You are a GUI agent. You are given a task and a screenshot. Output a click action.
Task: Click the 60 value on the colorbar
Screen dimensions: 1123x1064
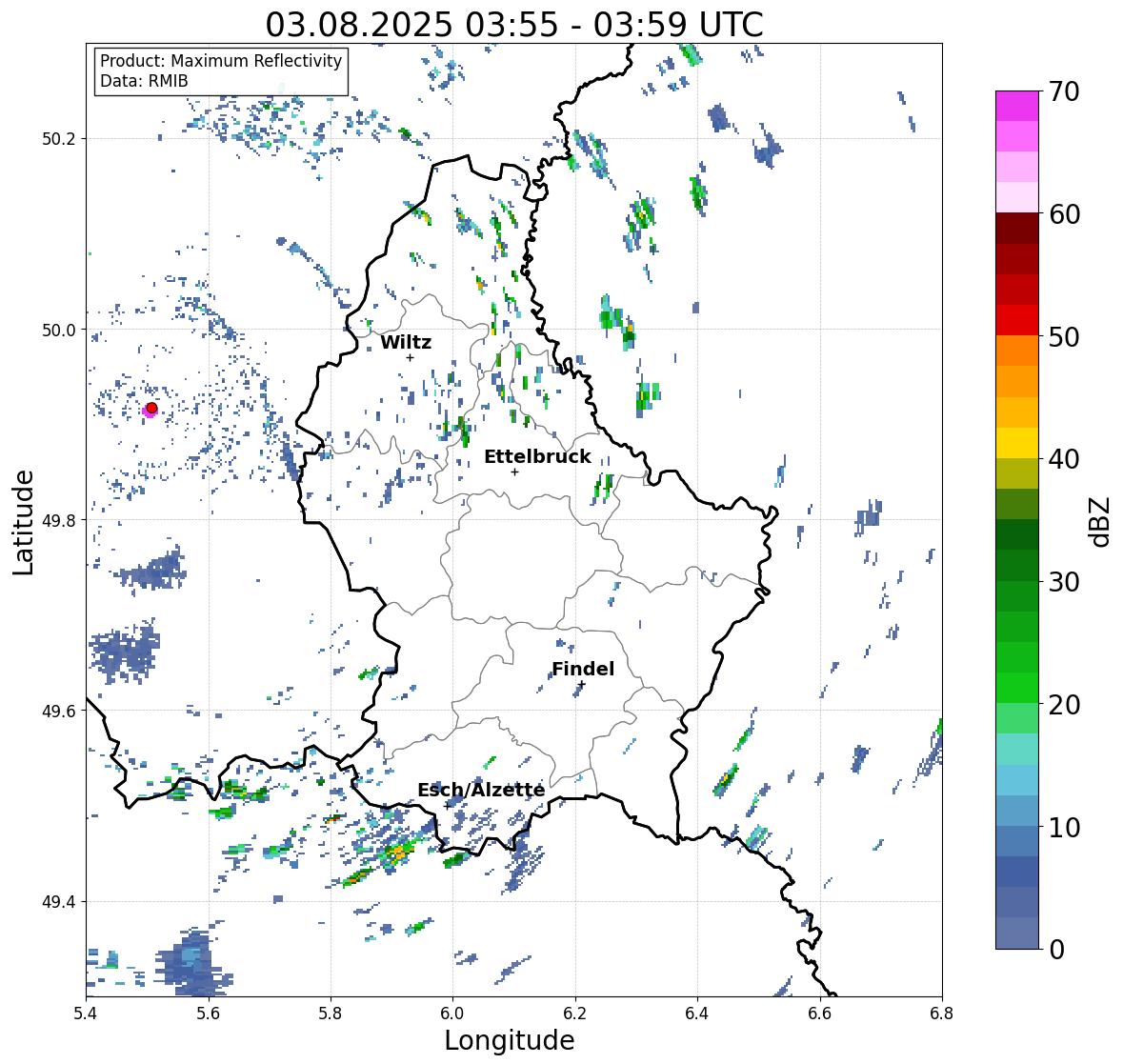click(x=1064, y=214)
